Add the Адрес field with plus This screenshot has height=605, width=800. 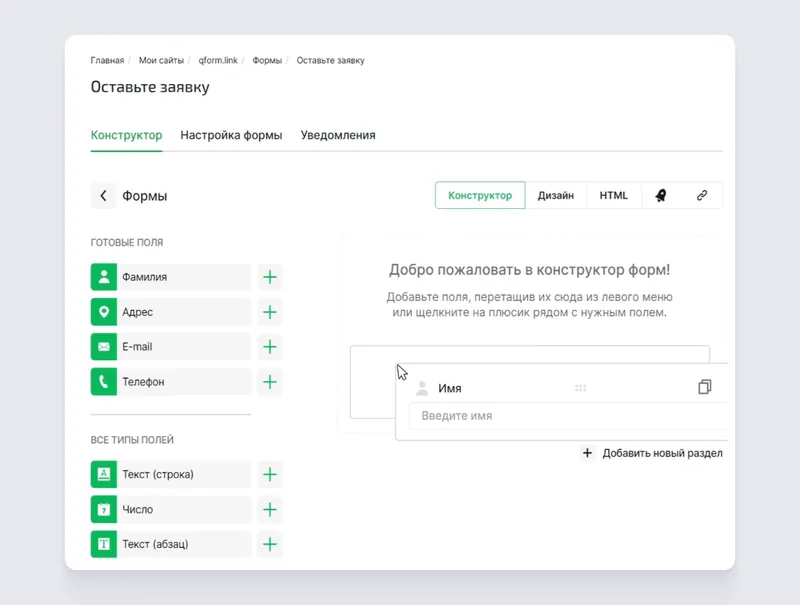point(270,312)
